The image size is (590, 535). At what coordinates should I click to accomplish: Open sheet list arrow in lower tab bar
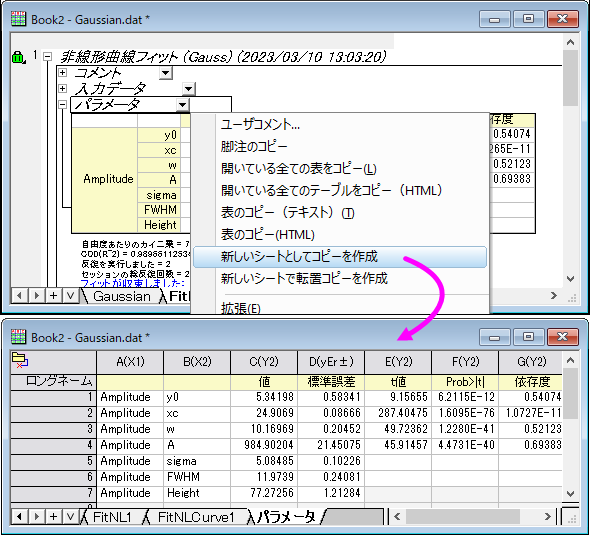tap(70, 517)
